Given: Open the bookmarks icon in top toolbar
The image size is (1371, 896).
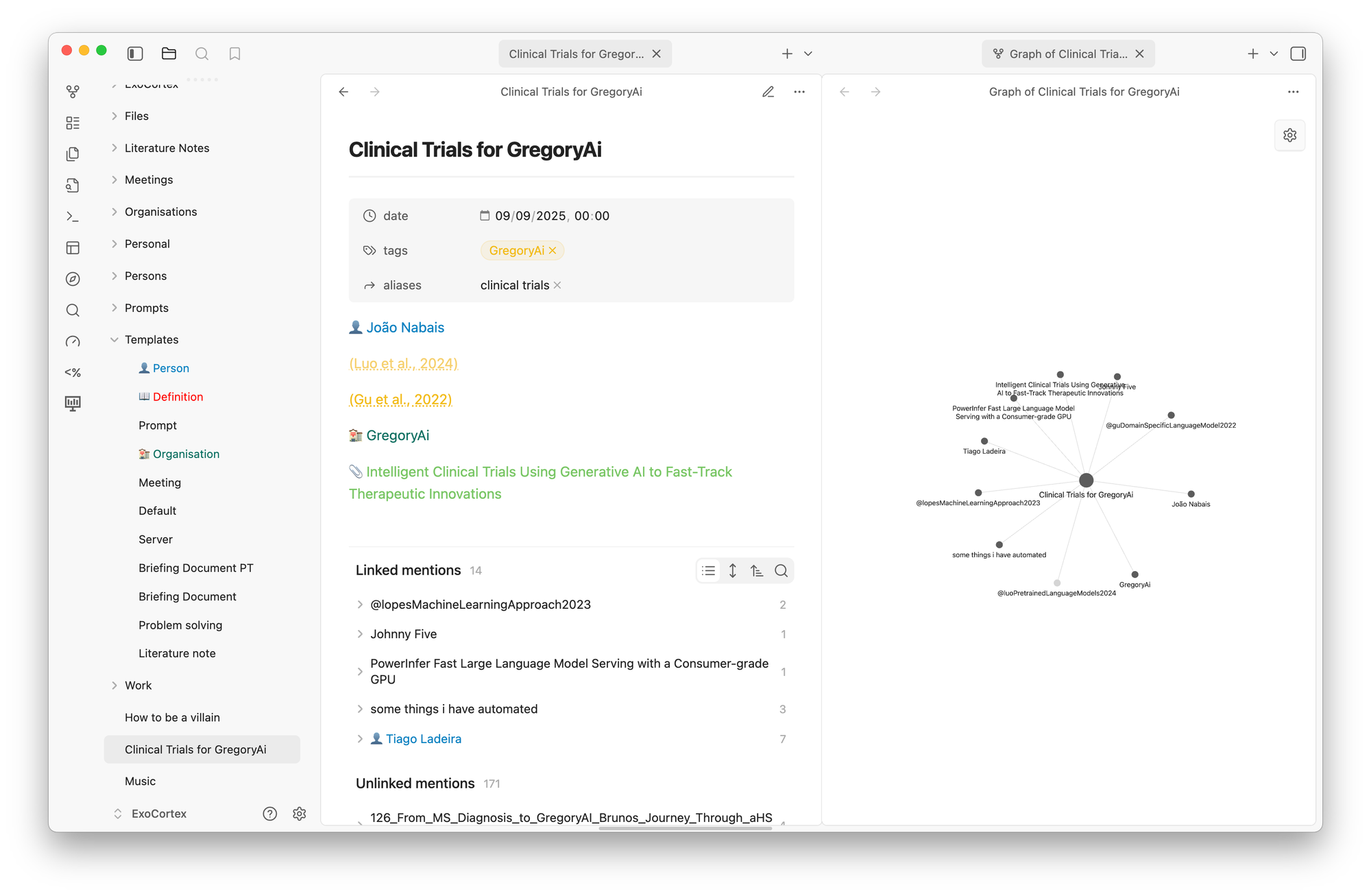Looking at the screenshot, I should (x=234, y=53).
